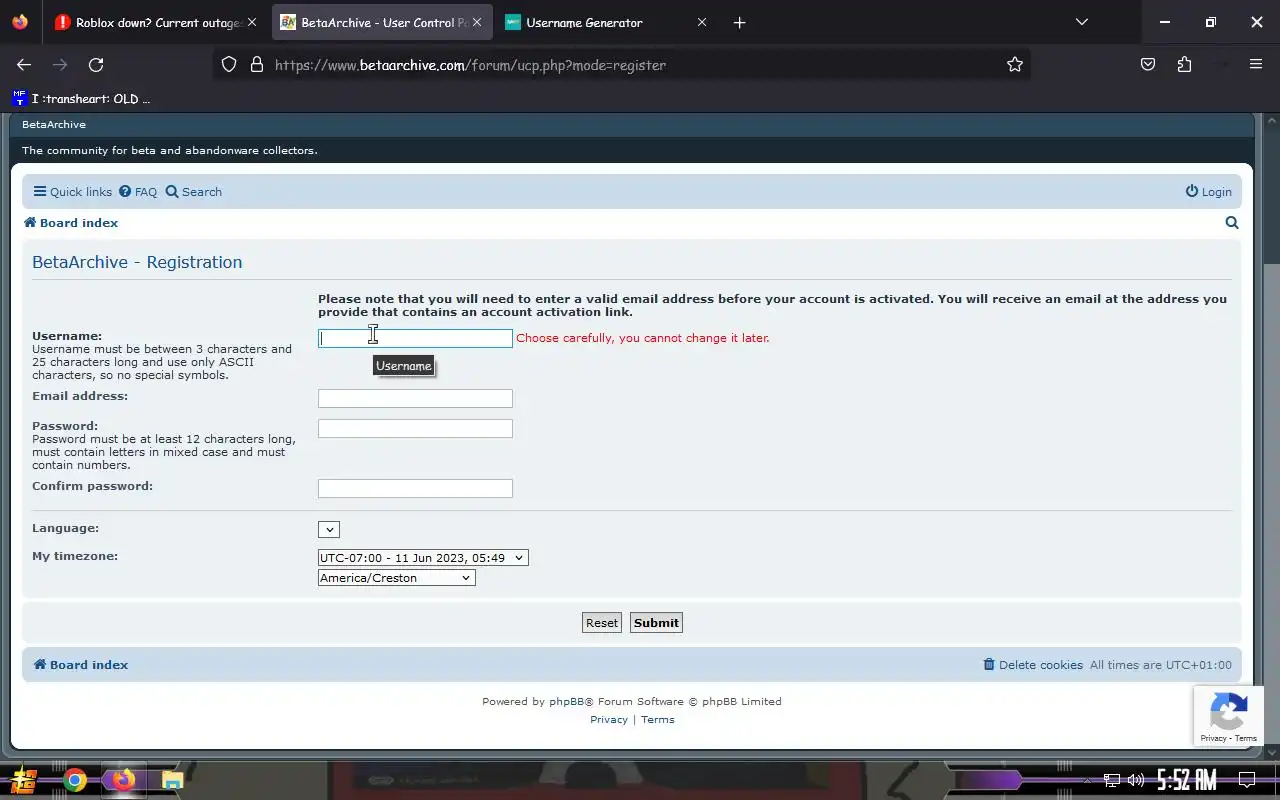Open the America/Creston city dropdown
Viewport: 1280px width, 800px height.
[397, 578]
